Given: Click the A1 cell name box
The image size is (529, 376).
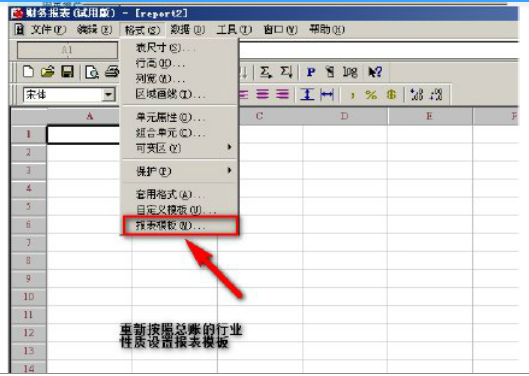Looking at the screenshot, I should [67, 50].
